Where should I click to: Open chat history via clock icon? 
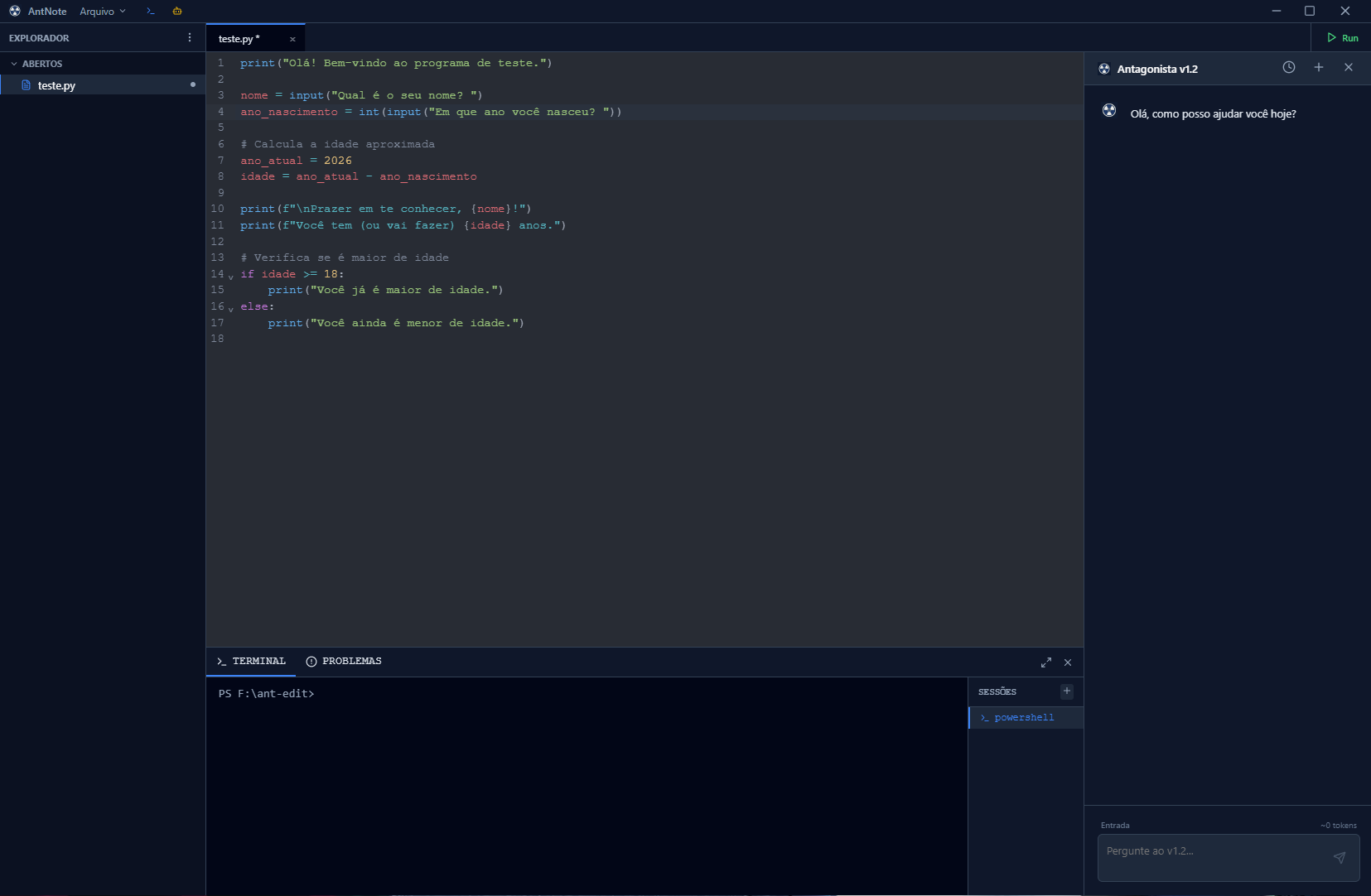(x=1289, y=68)
